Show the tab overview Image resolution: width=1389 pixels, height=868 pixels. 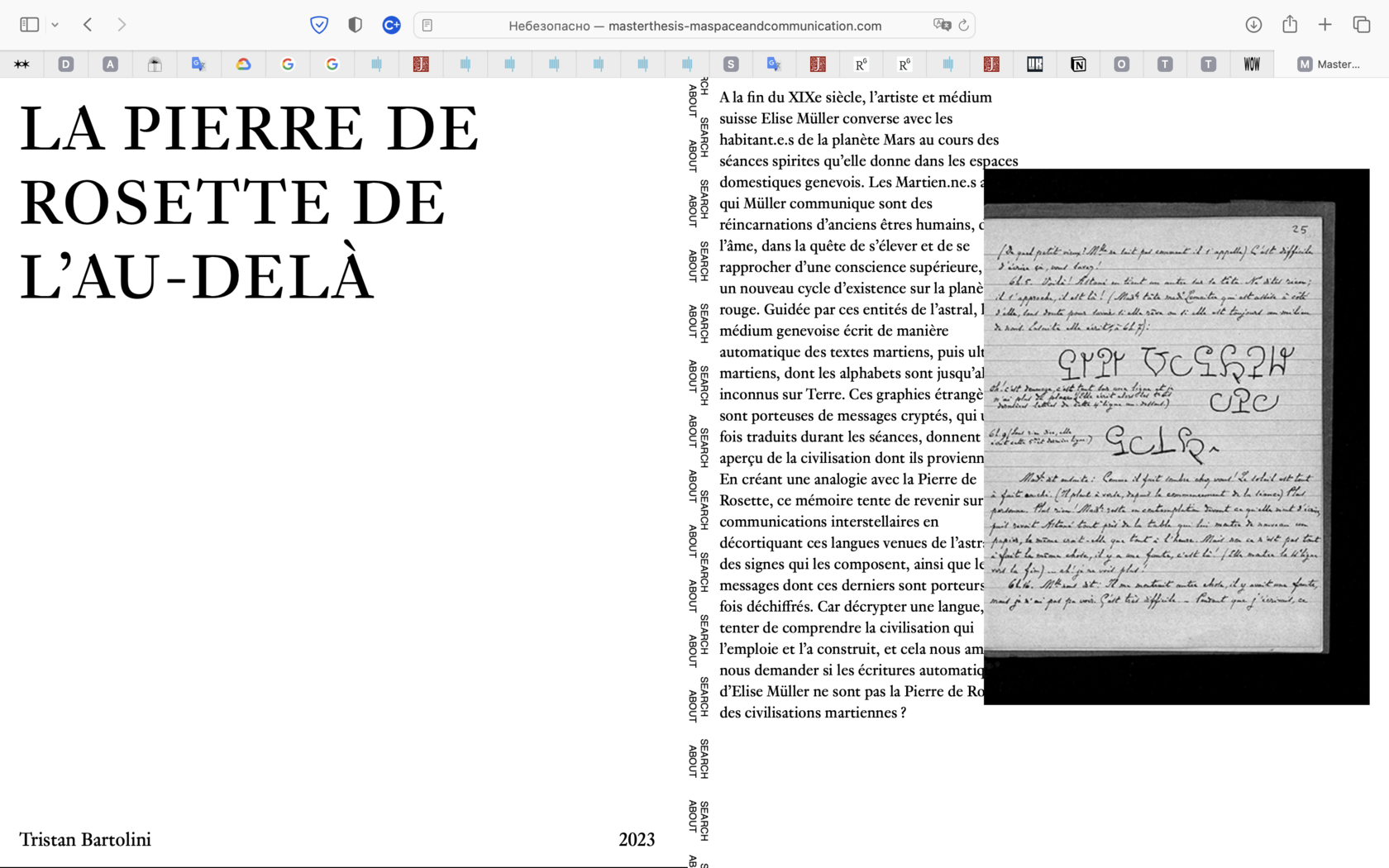coord(1362,25)
